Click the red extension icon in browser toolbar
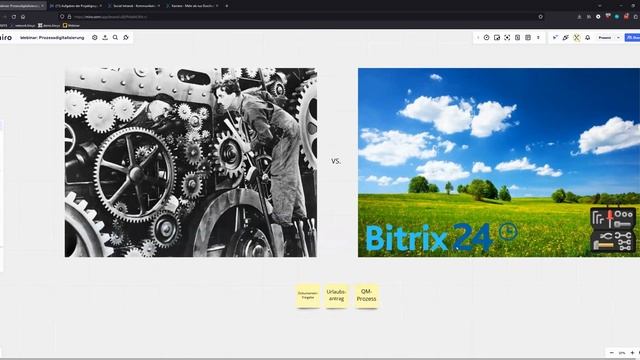The width and height of the screenshot is (640, 360). pos(626,17)
